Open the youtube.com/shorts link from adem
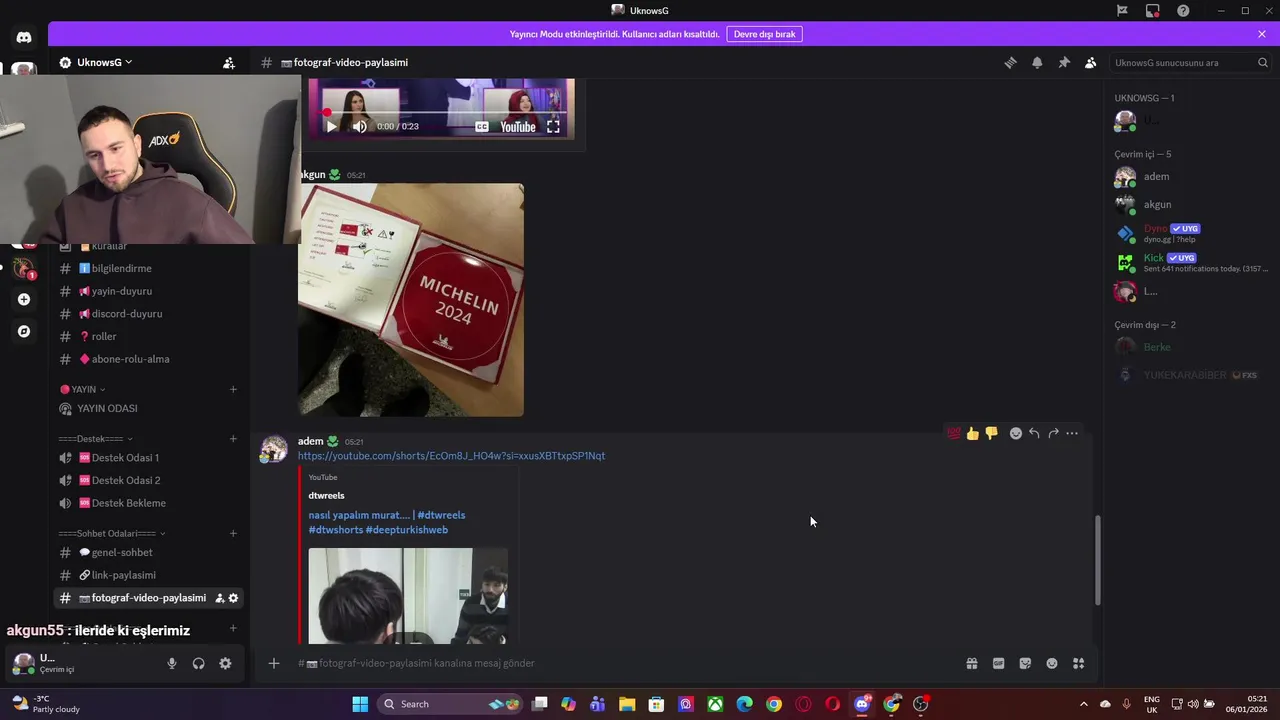This screenshot has height=720, width=1280. (451, 456)
